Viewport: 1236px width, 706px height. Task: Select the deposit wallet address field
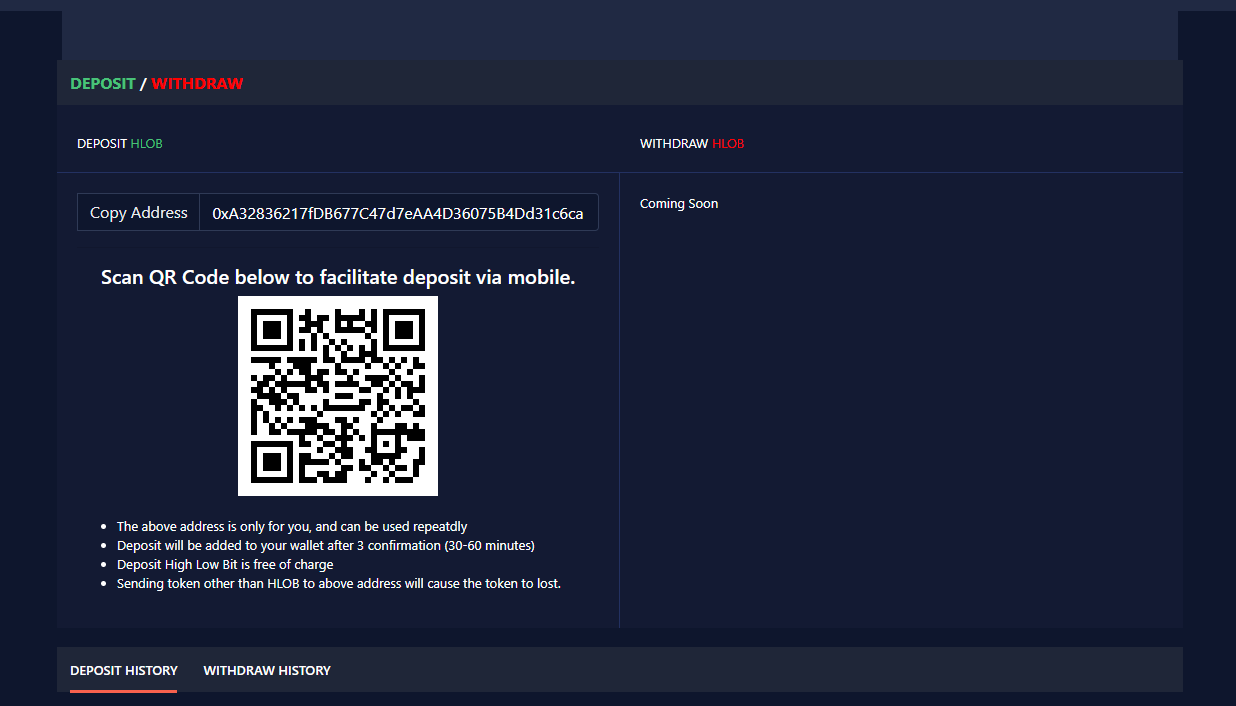pos(398,212)
